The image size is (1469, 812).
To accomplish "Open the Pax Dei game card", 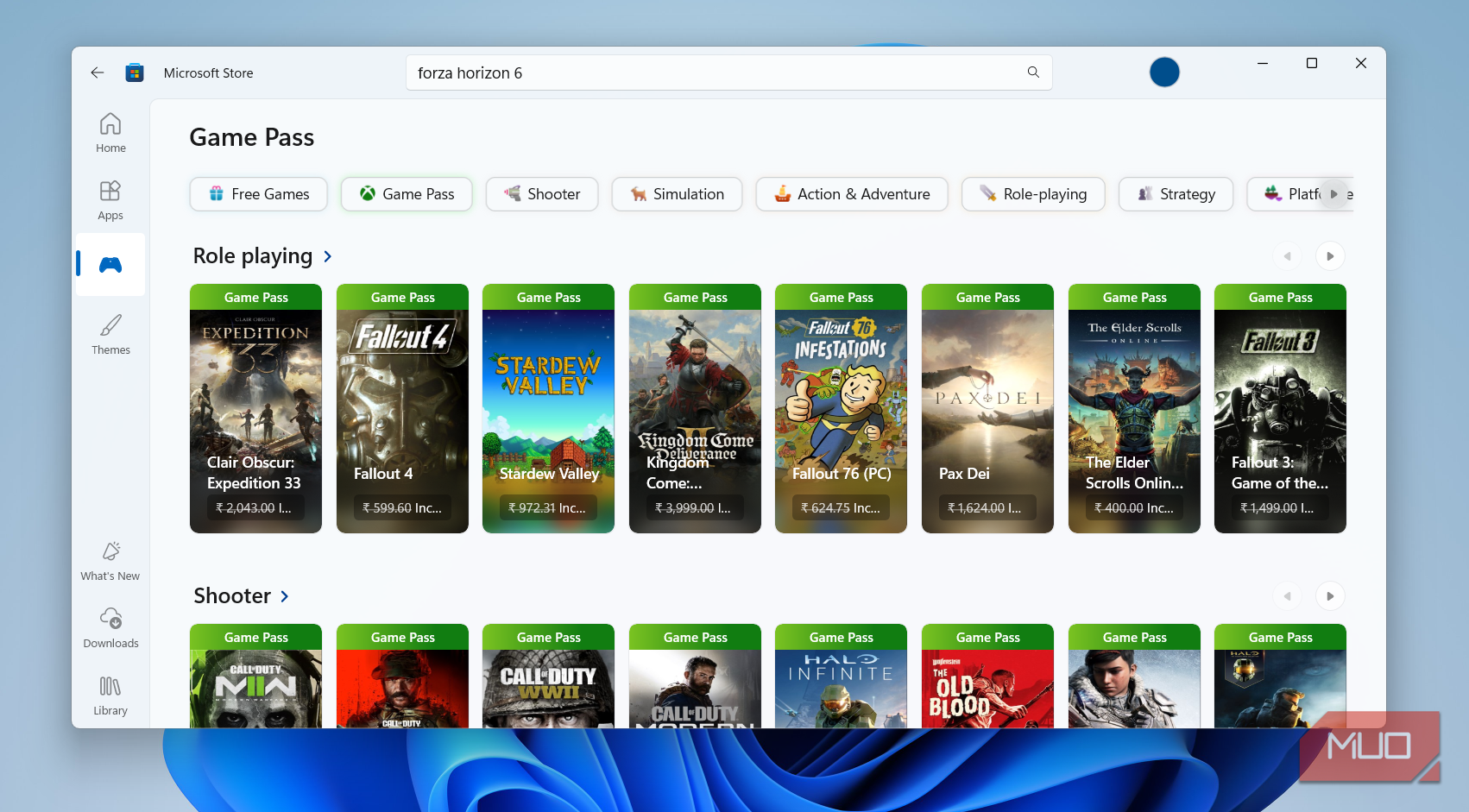I will coord(987,408).
